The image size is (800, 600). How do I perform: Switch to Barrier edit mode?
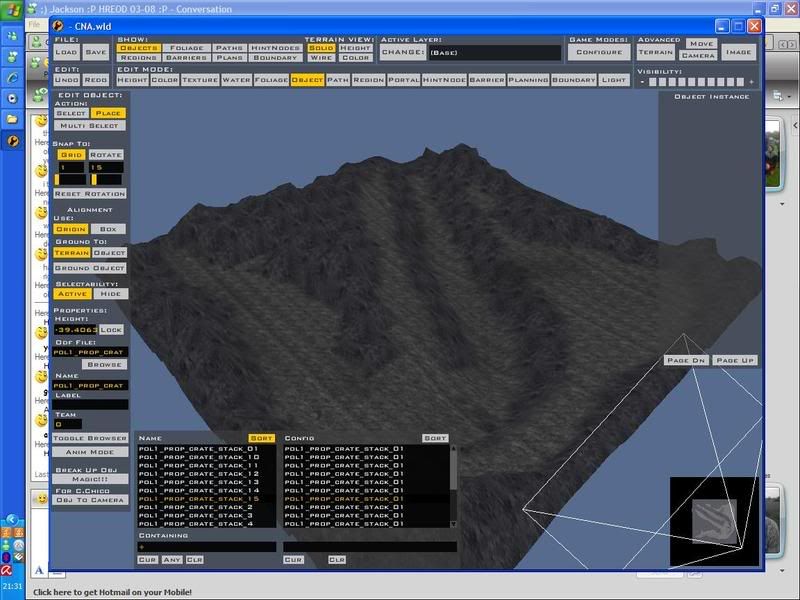(487, 80)
